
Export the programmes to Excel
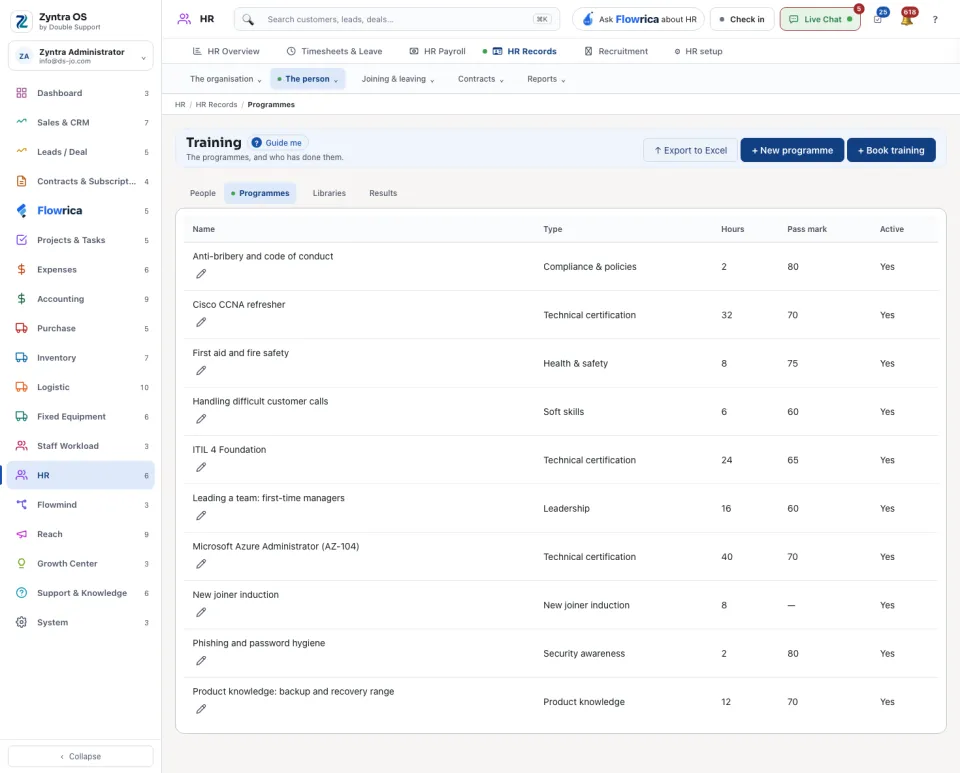691,151
